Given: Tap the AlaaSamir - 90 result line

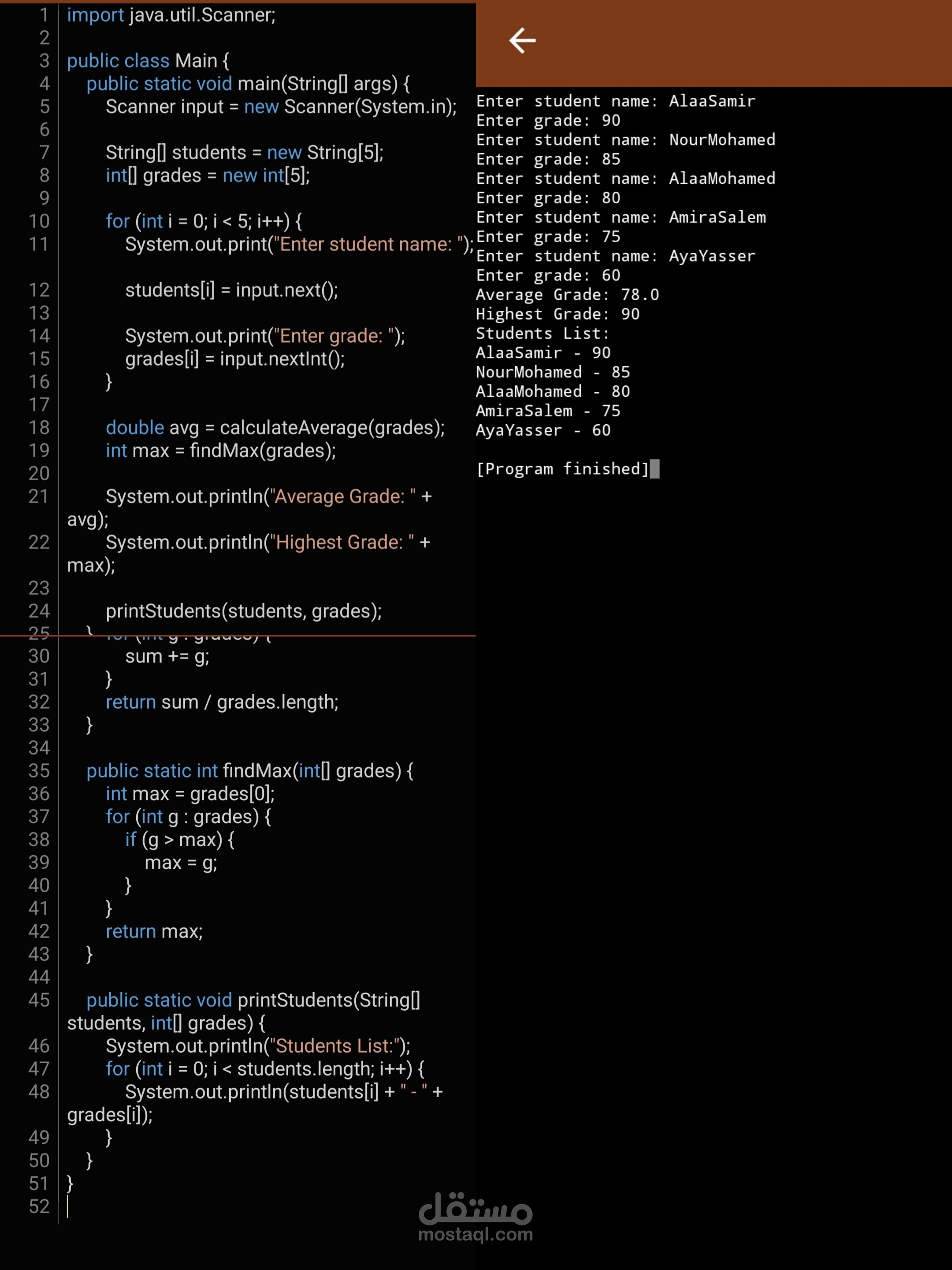Looking at the screenshot, I should point(543,352).
